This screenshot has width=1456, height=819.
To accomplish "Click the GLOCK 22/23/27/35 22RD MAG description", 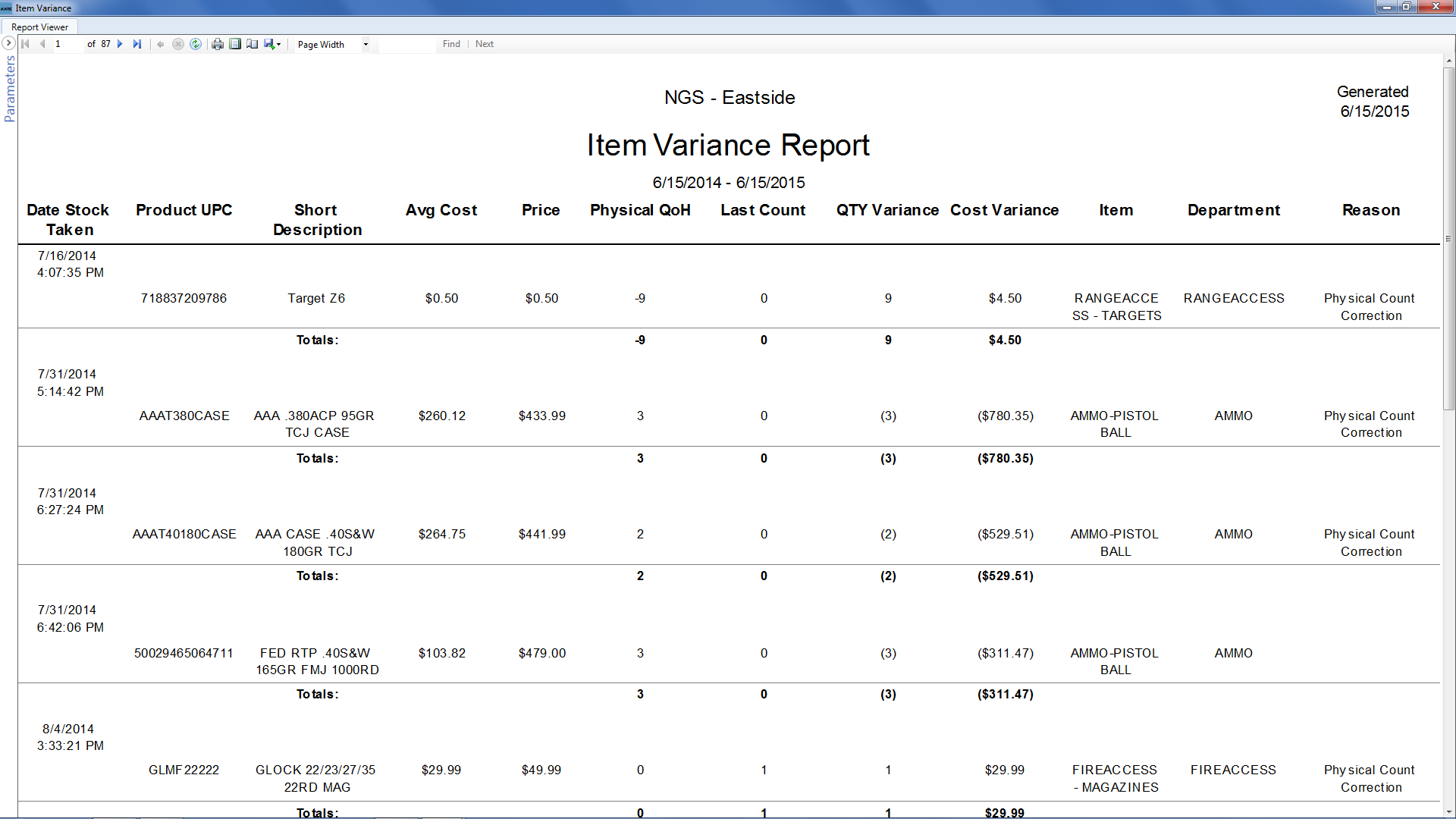I will coord(316,779).
